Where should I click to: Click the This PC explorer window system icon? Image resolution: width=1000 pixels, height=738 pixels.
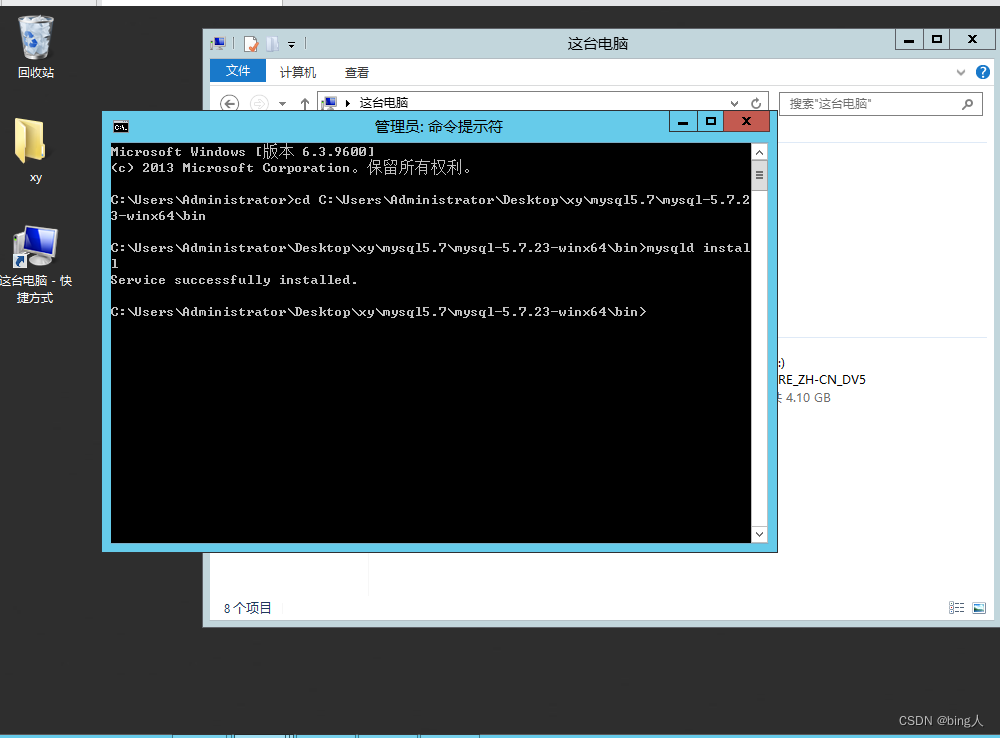point(218,43)
